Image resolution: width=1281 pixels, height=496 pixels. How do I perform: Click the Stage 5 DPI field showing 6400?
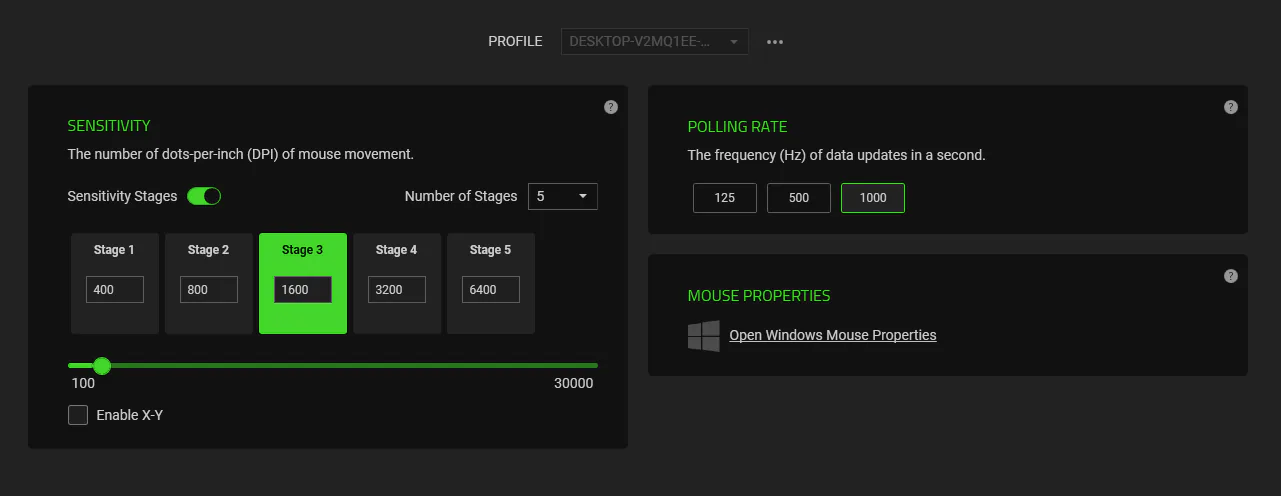click(491, 290)
